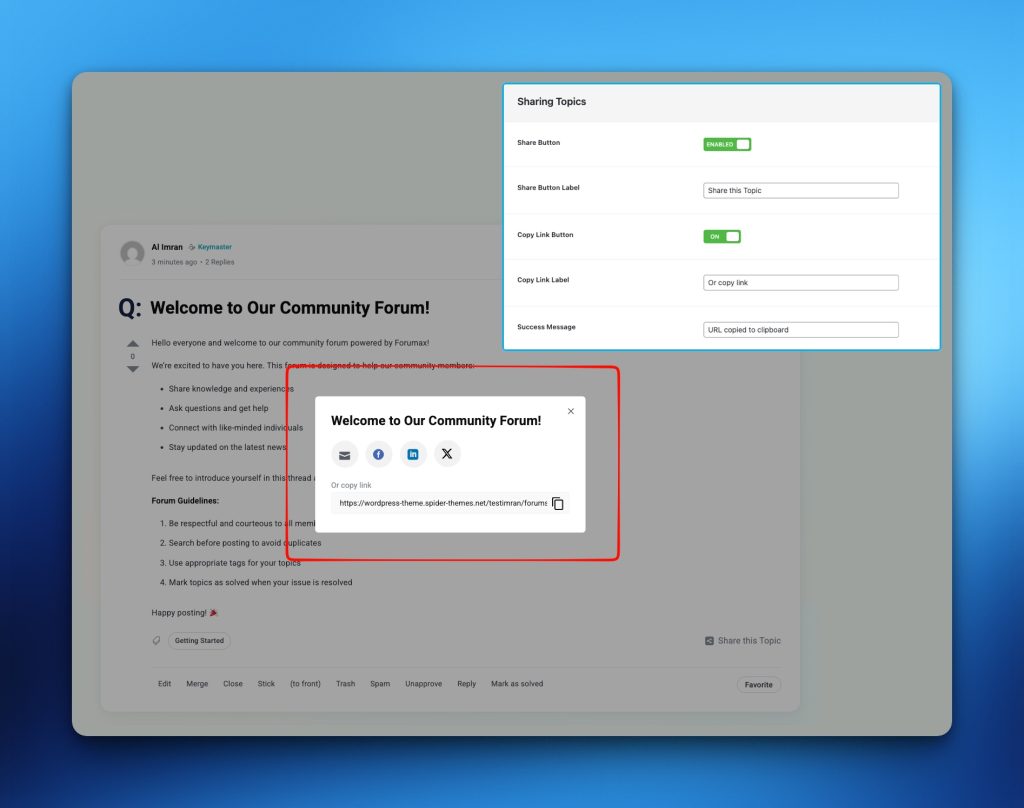This screenshot has width=1024, height=808.
Task: Copy the topic link to clipboard
Action: click(x=558, y=504)
